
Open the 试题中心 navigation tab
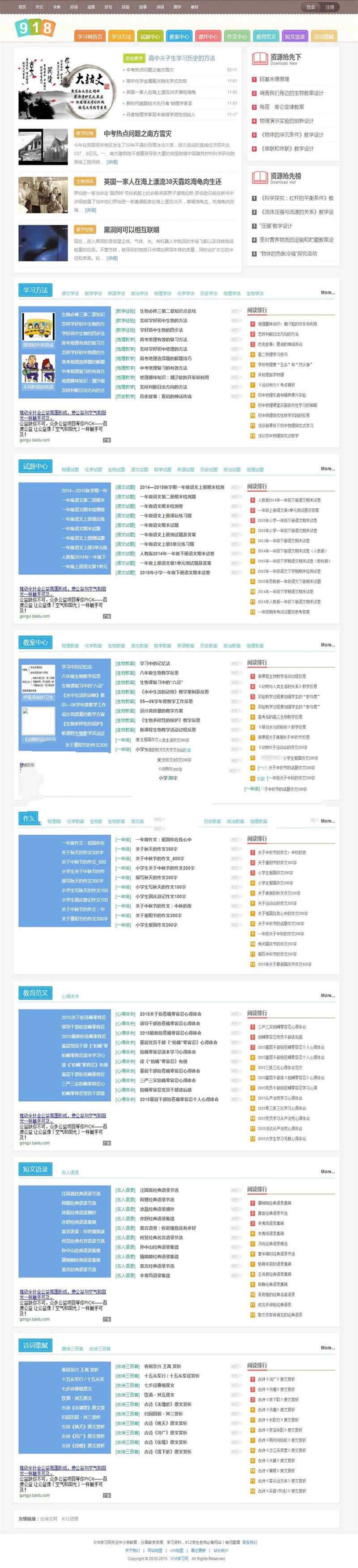pos(150,37)
